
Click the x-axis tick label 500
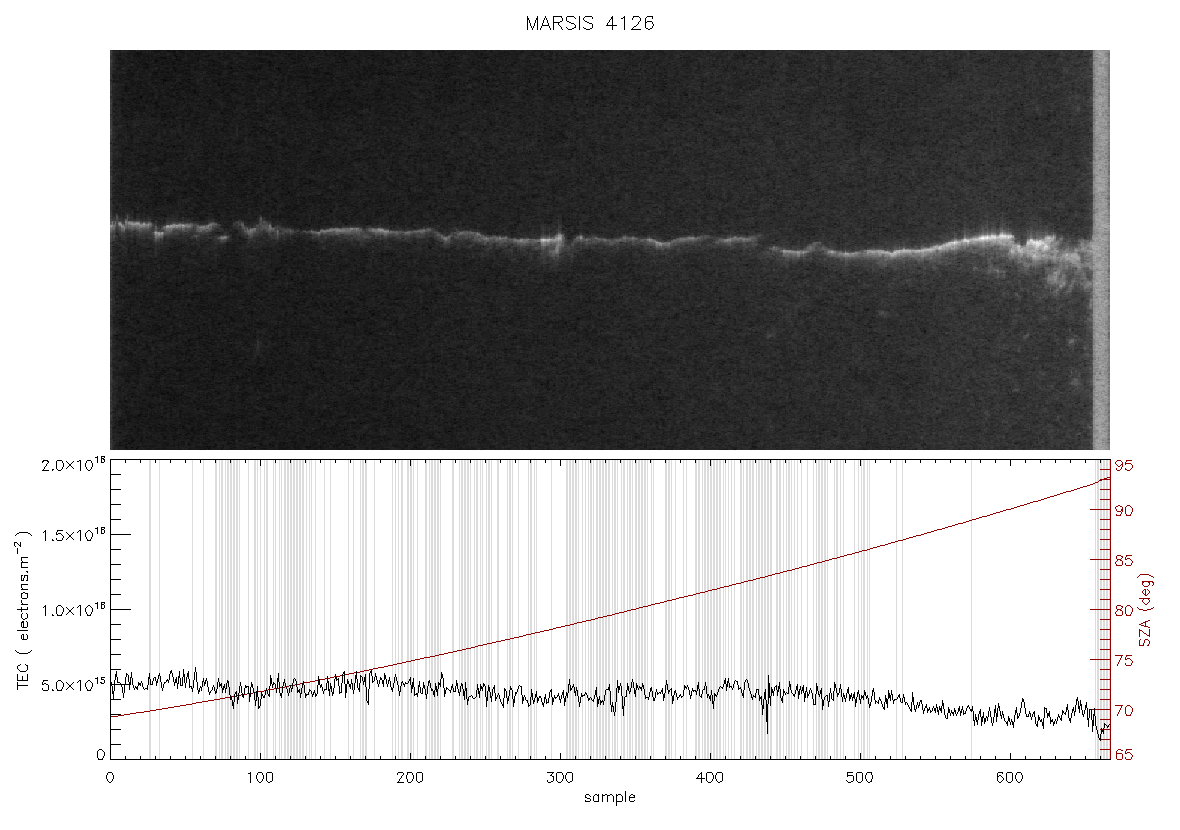[x=859, y=777]
